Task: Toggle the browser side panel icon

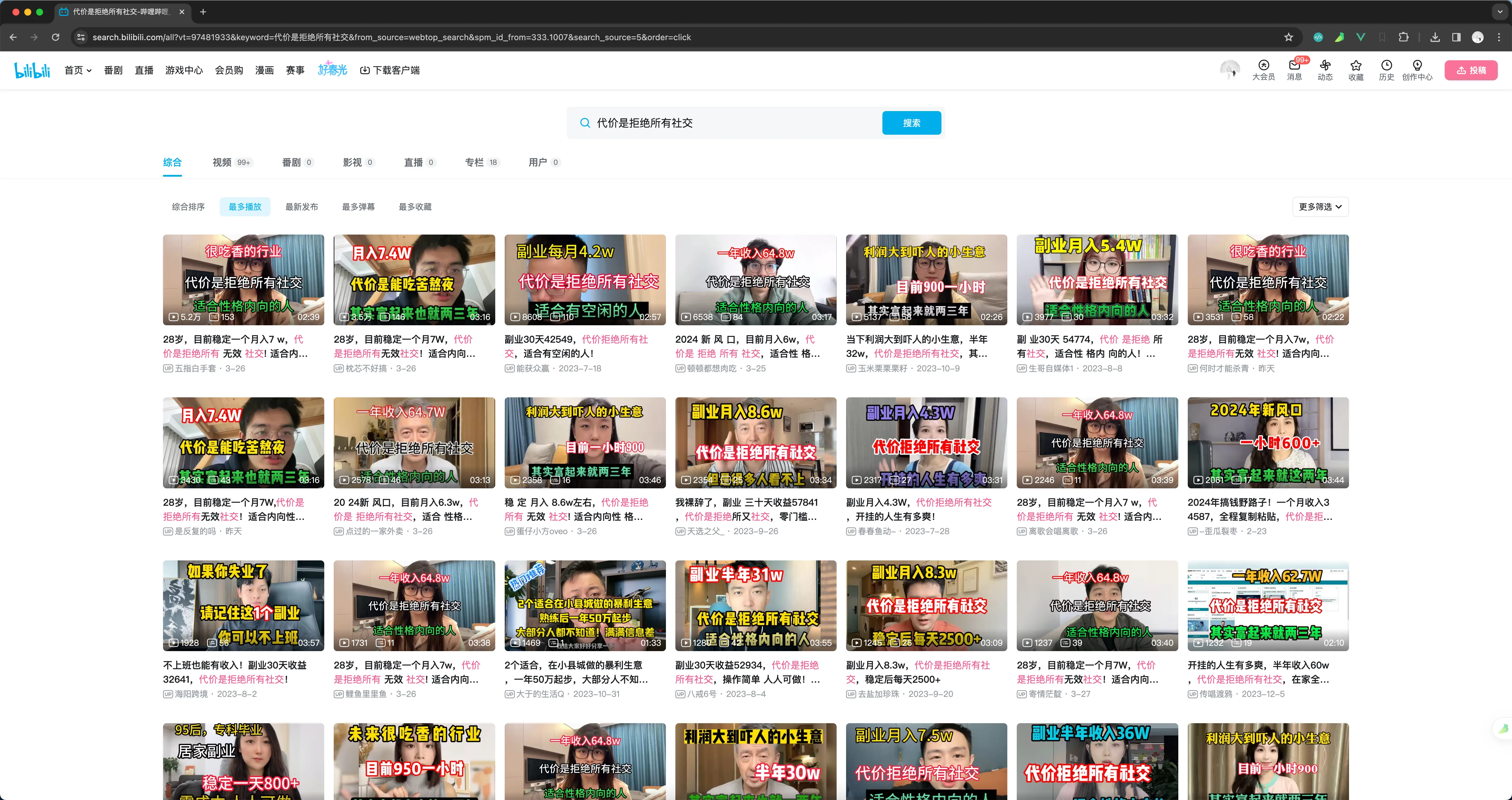Action: coord(1456,37)
